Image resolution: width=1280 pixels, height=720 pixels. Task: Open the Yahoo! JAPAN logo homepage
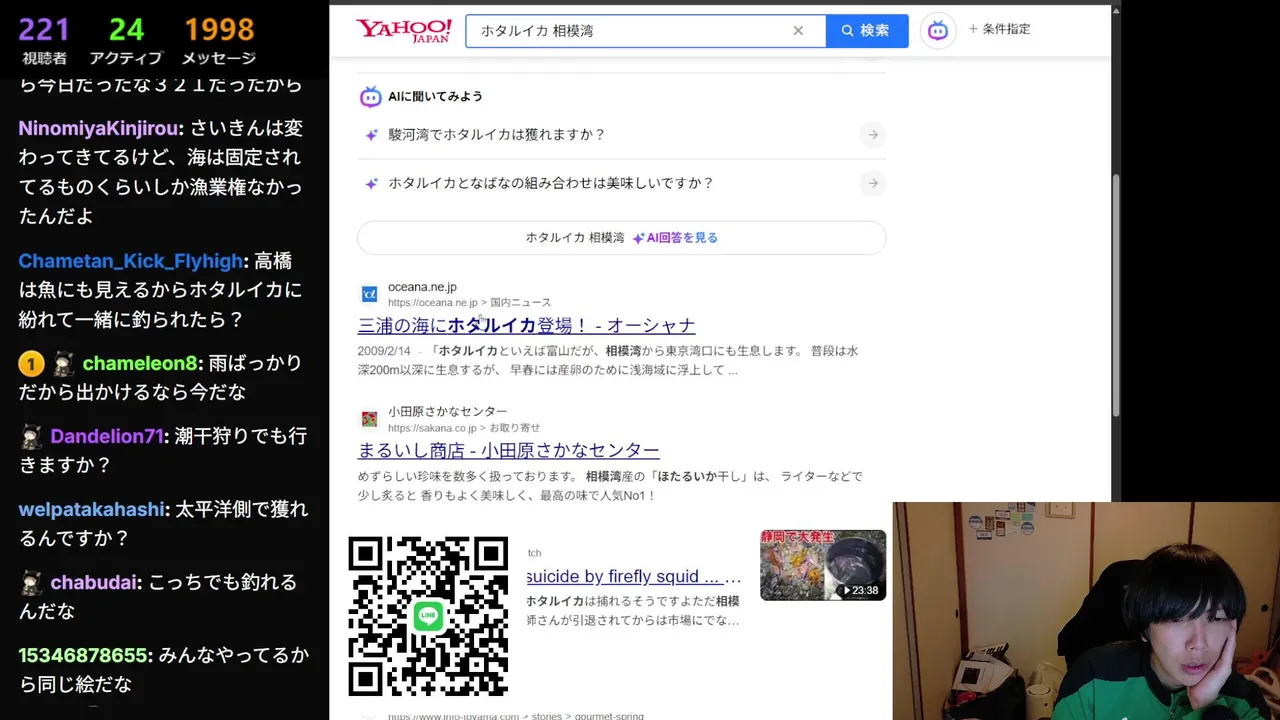[x=404, y=30]
